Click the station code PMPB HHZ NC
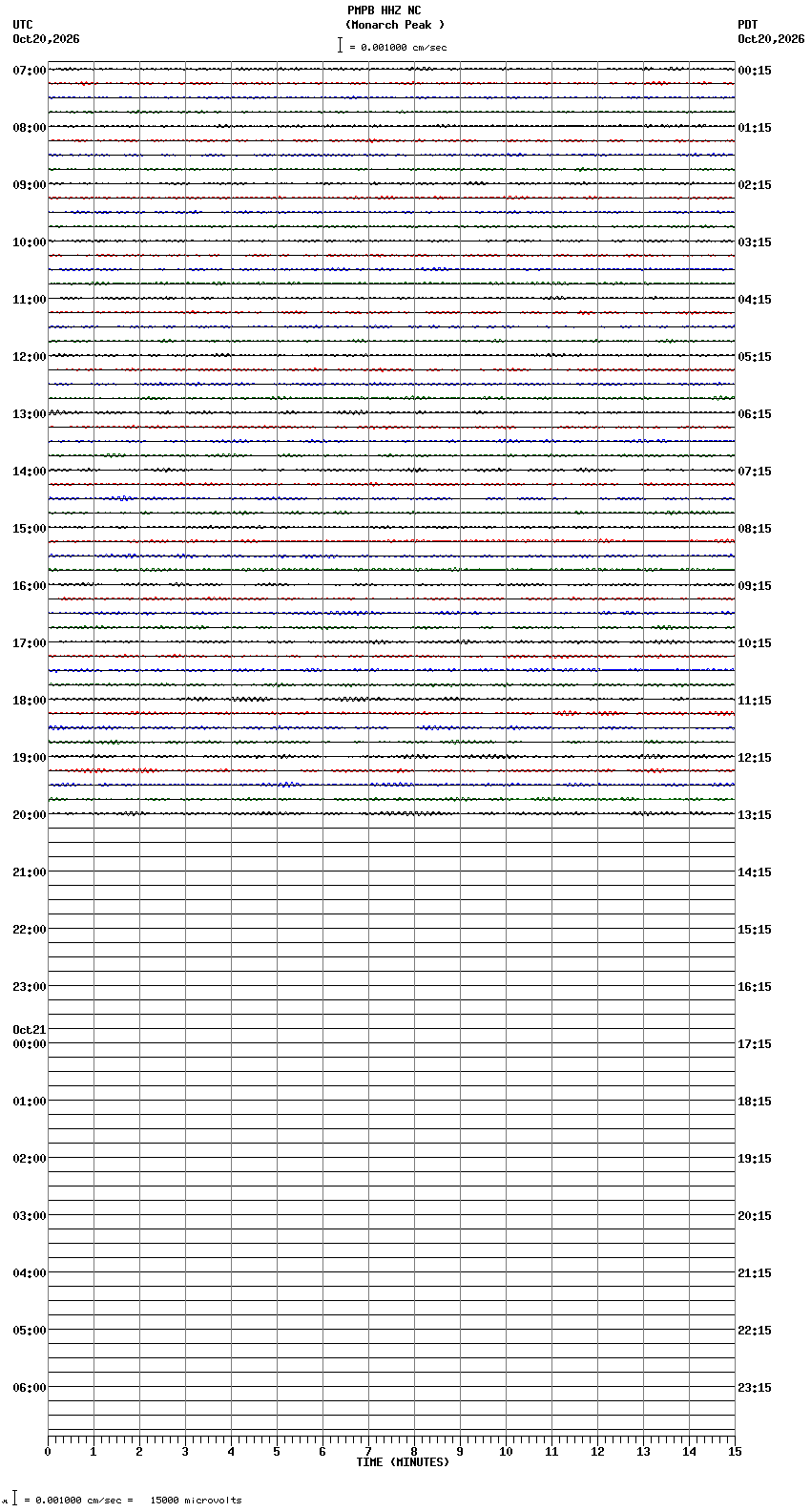Image resolution: width=811 pixels, height=1512 pixels. click(x=384, y=10)
